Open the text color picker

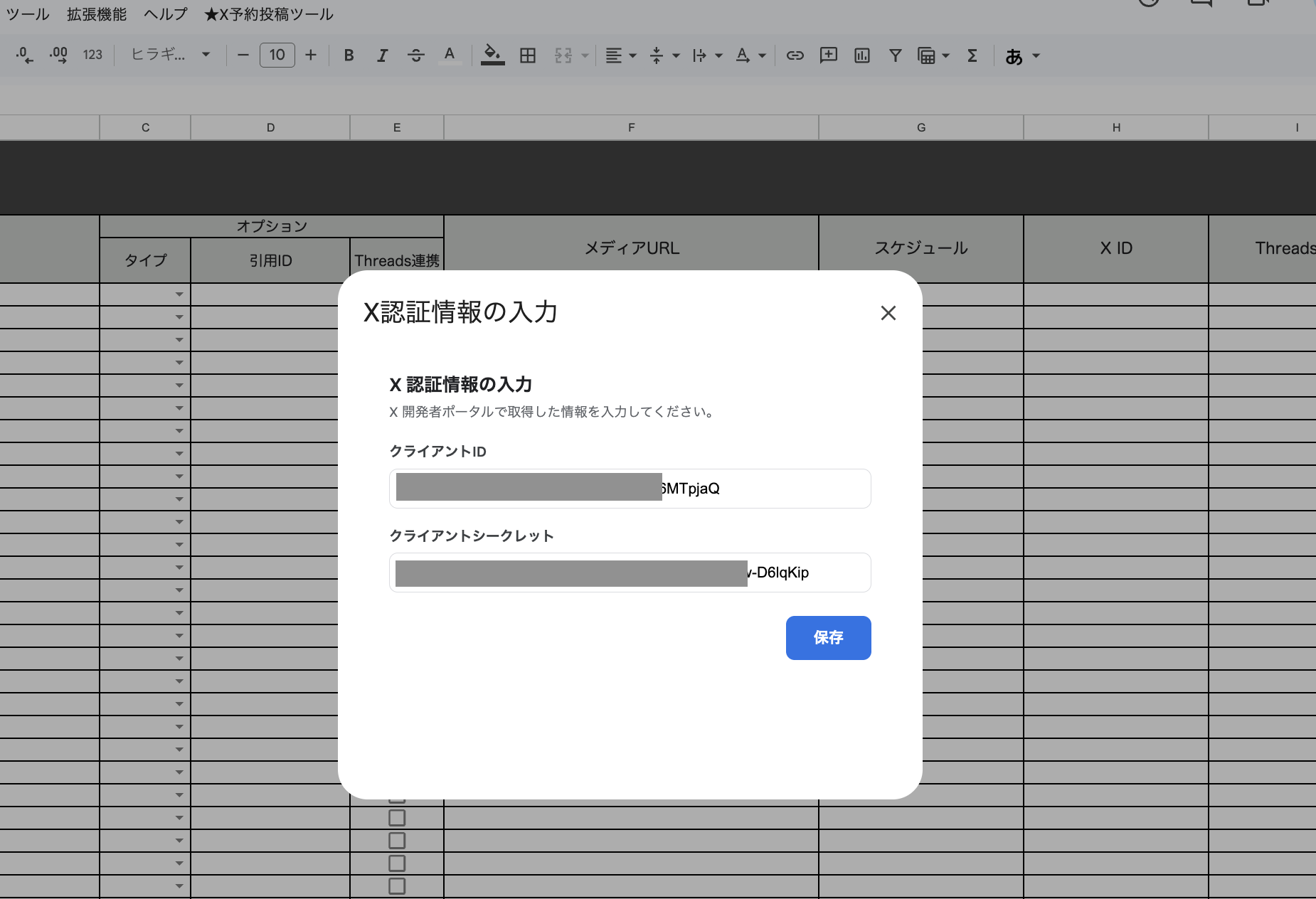tap(450, 55)
